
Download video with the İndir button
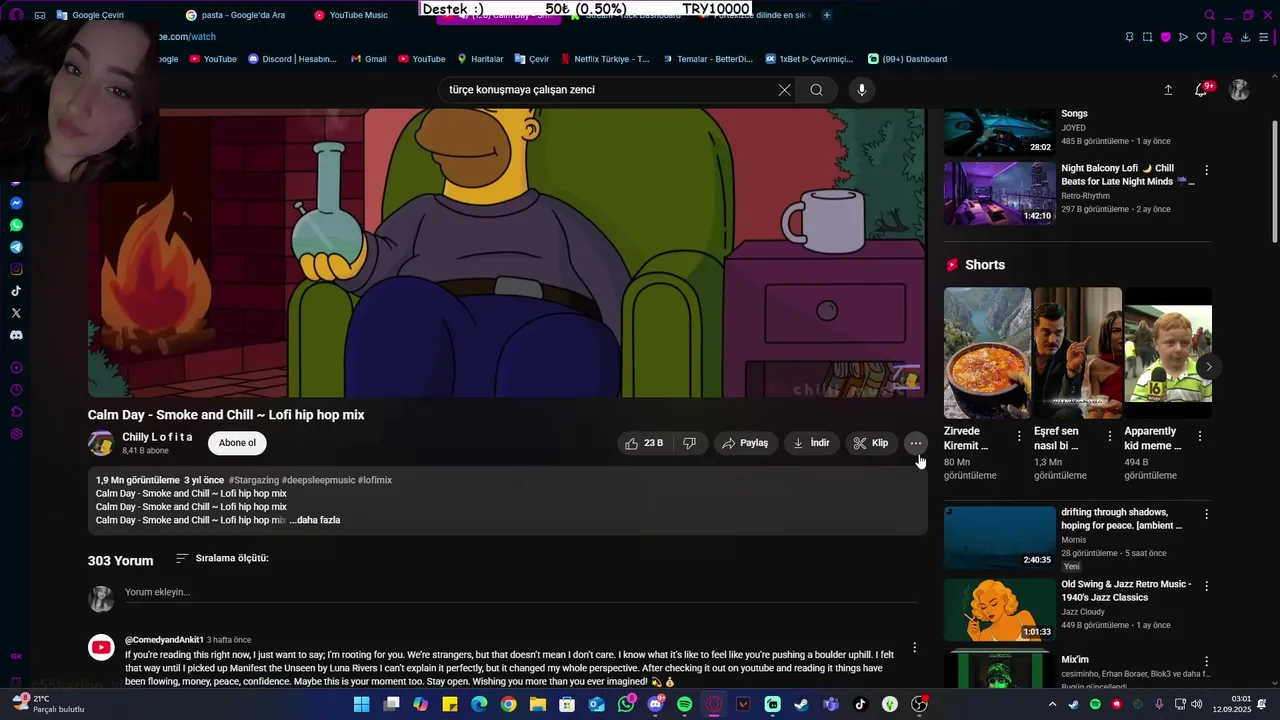(x=811, y=443)
